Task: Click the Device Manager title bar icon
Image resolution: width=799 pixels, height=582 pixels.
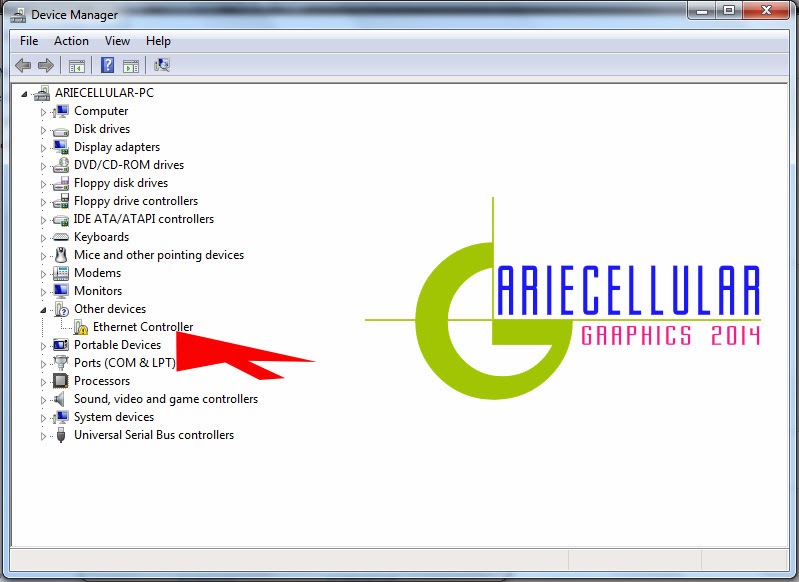Action: (x=18, y=15)
